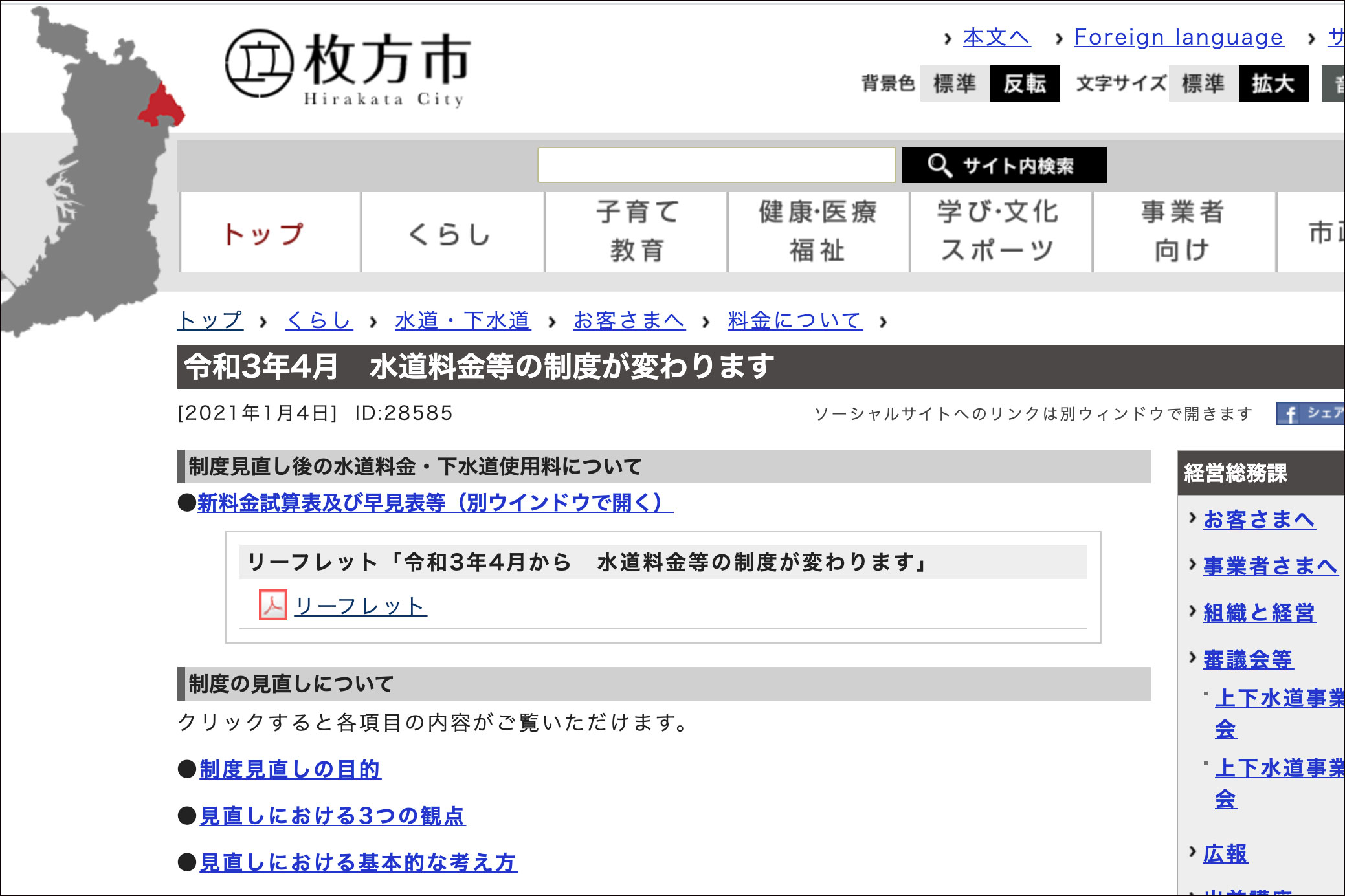Set text size to 標準
The image size is (1345, 896).
click(x=1203, y=83)
